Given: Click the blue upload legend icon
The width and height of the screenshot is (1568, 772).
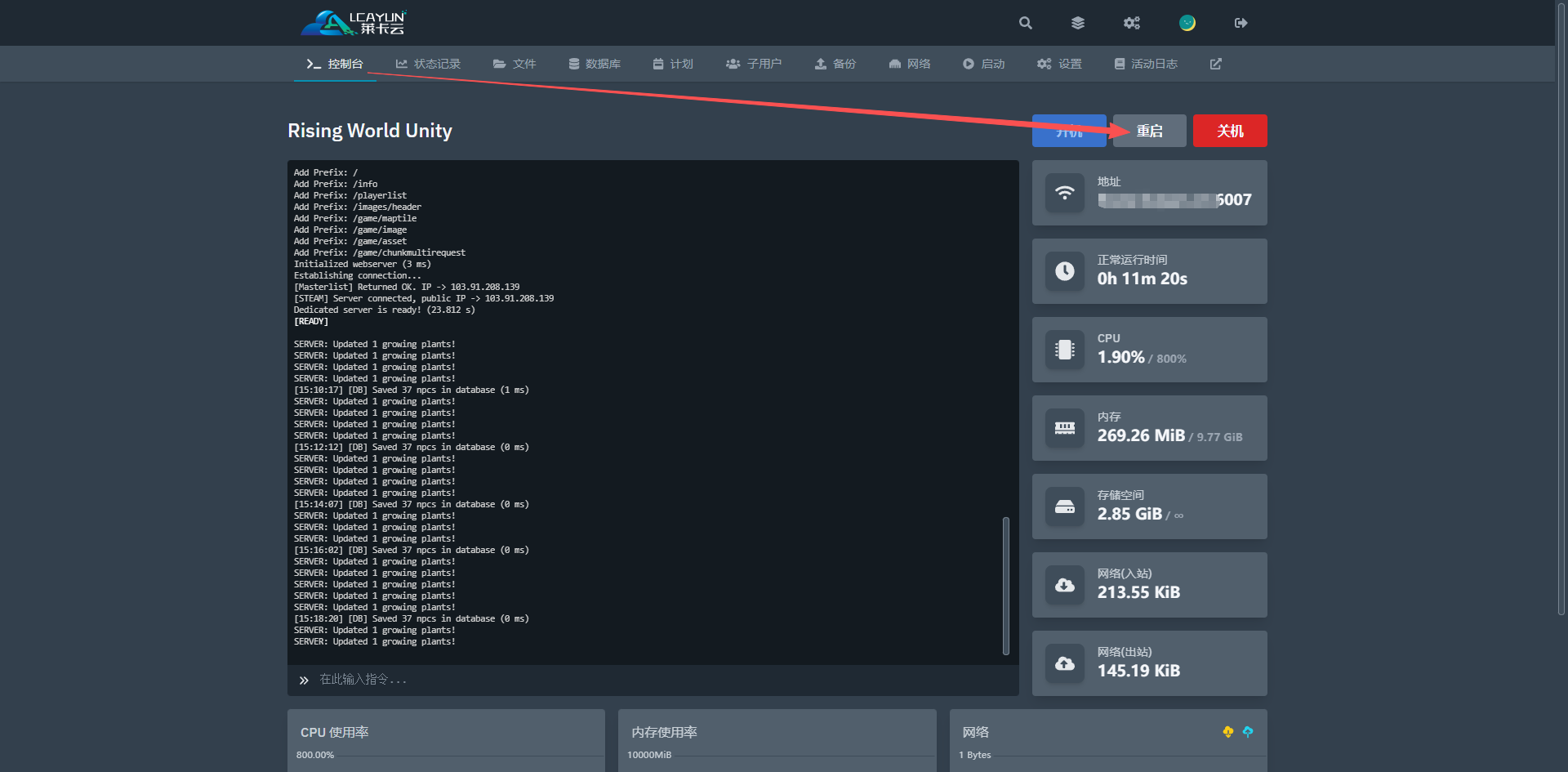Looking at the screenshot, I should click(x=1248, y=732).
